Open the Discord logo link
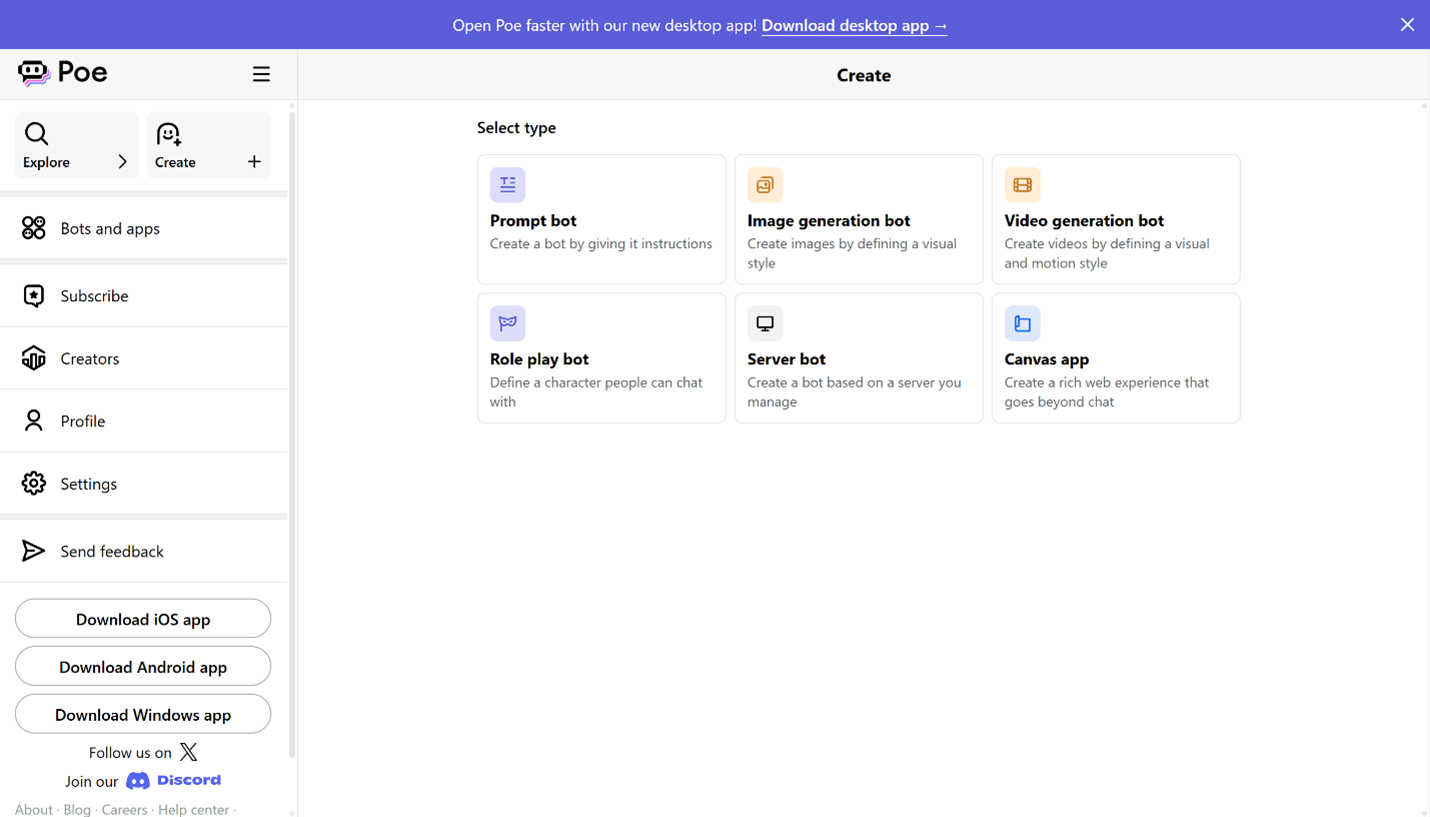 pyautogui.click(x=174, y=781)
